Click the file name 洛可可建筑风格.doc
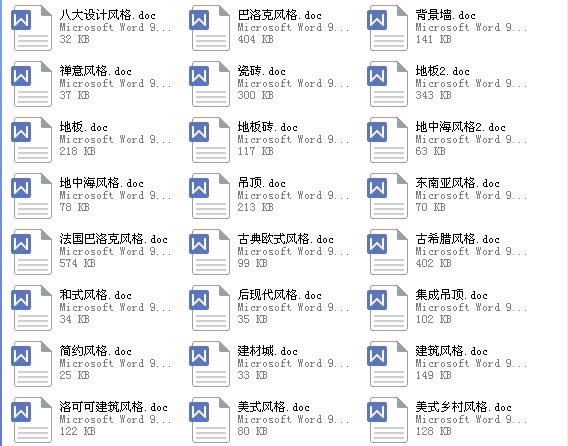The width and height of the screenshot is (568, 446). tap(114, 407)
